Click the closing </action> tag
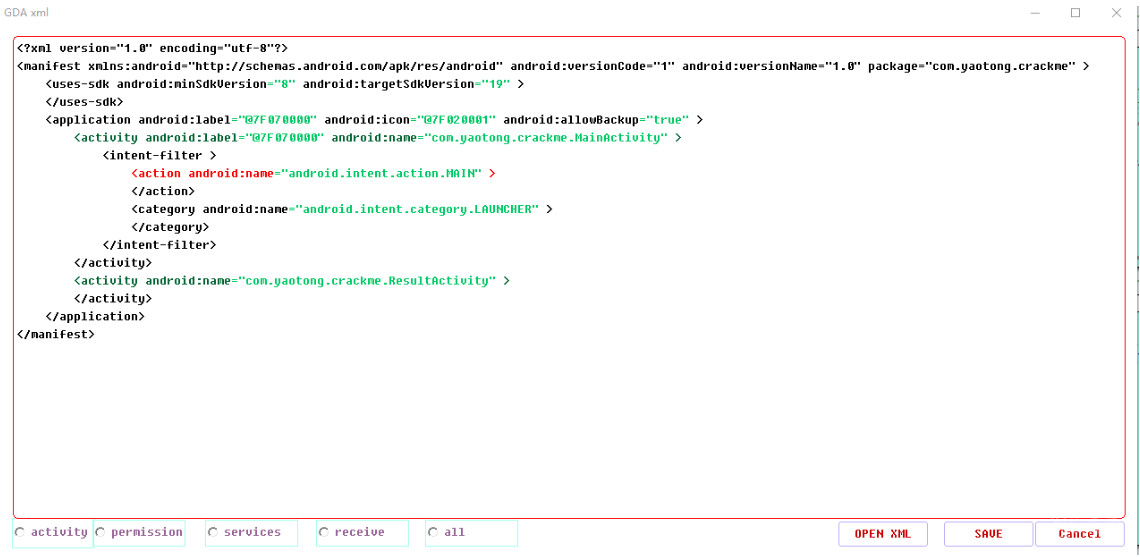 point(164,191)
